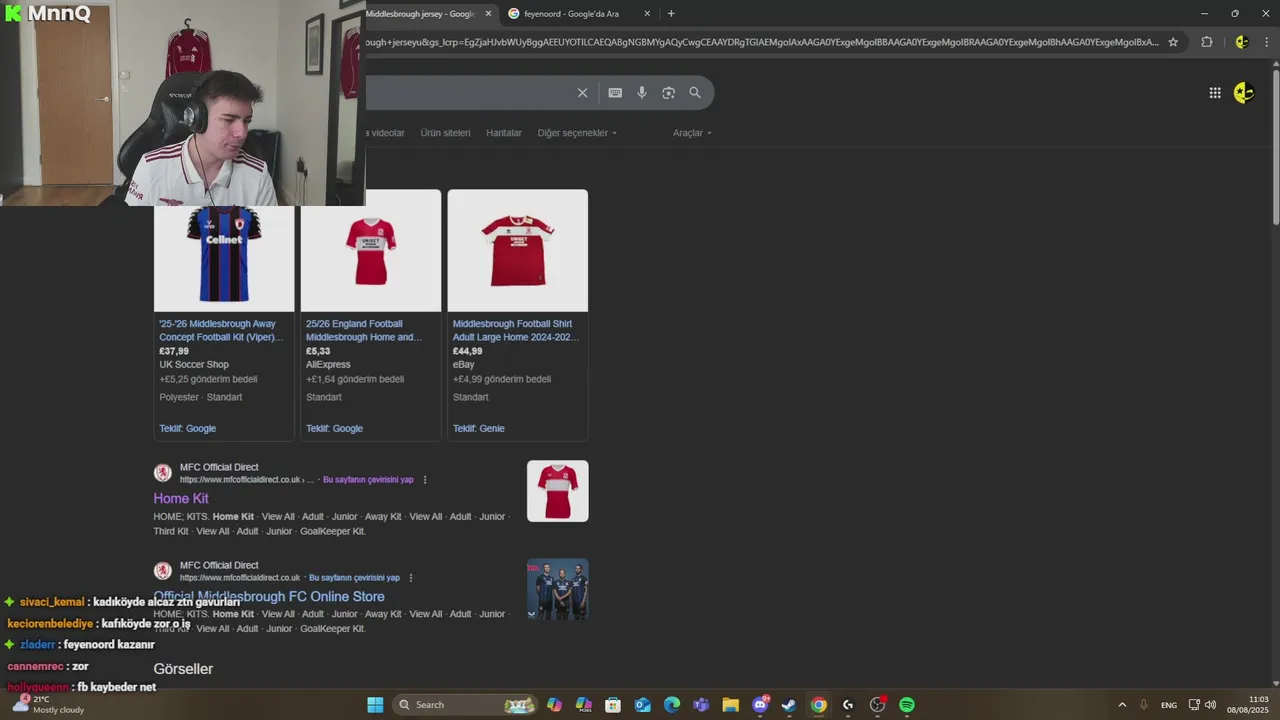
Task: Open the AliExpress red jersey product image
Action: [371, 251]
